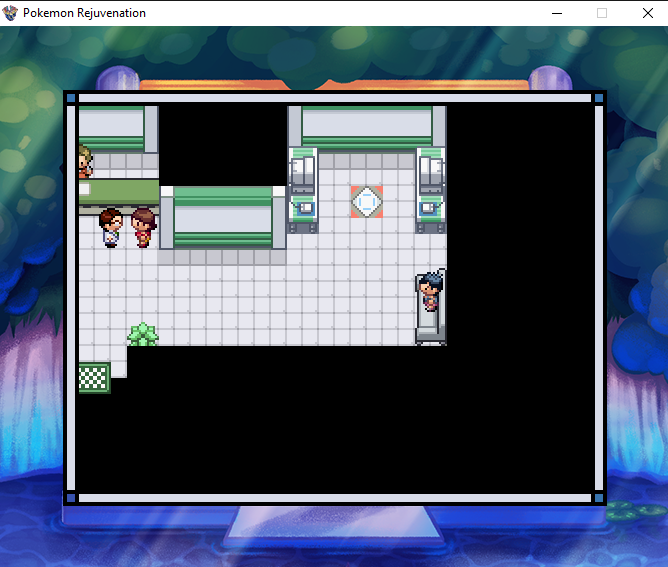Select the green potted plant

tap(143, 334)
